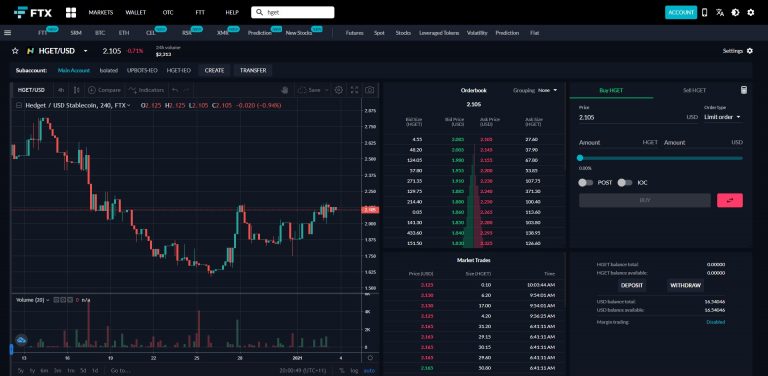Open the MARKETS menu in top bar
The image size is (768, 376).
point(101,13)
